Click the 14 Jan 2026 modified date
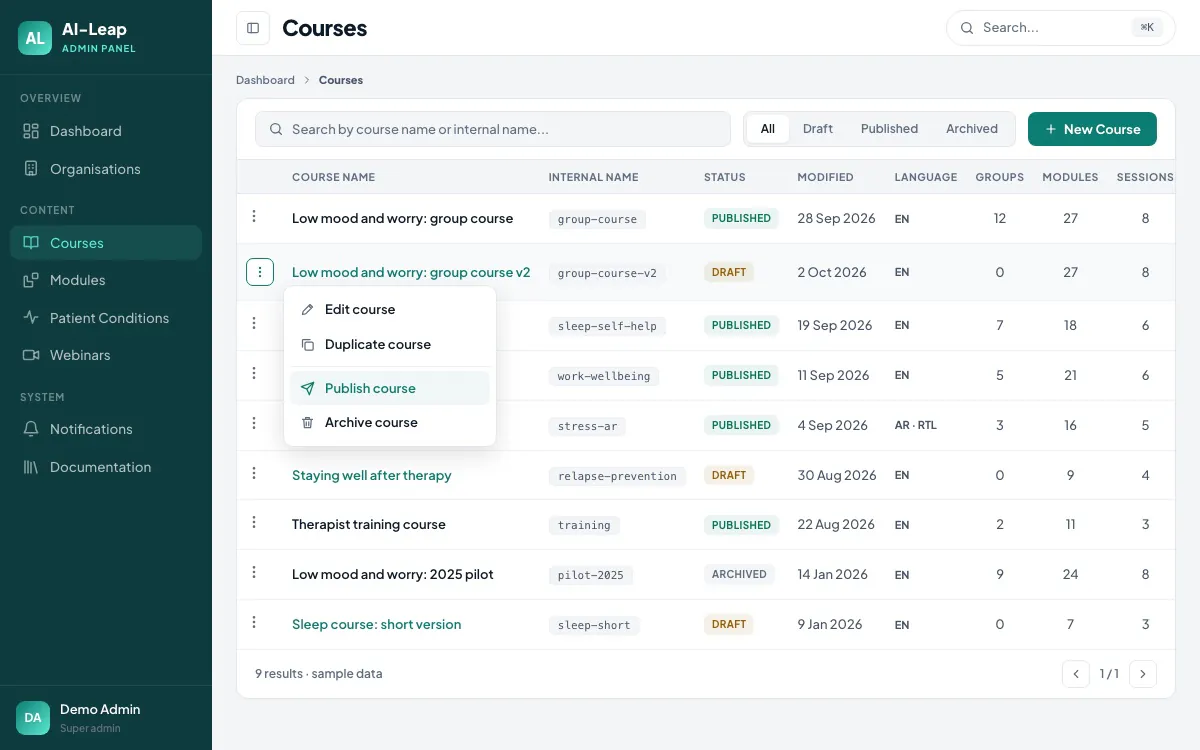The height and width of the screenshot is (750, 1200). point(832,574)
